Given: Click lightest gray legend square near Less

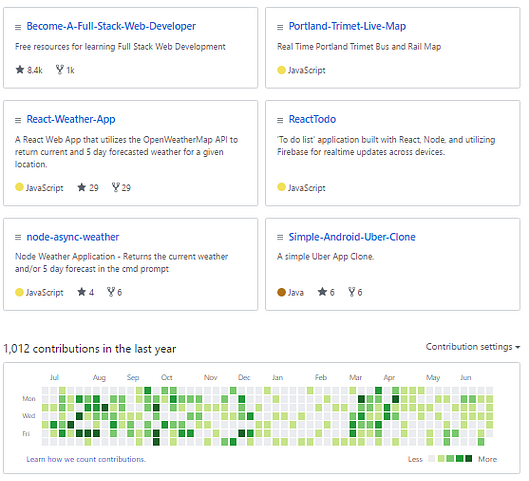Looking at the screenshot, I should click(x=431, y=458).
